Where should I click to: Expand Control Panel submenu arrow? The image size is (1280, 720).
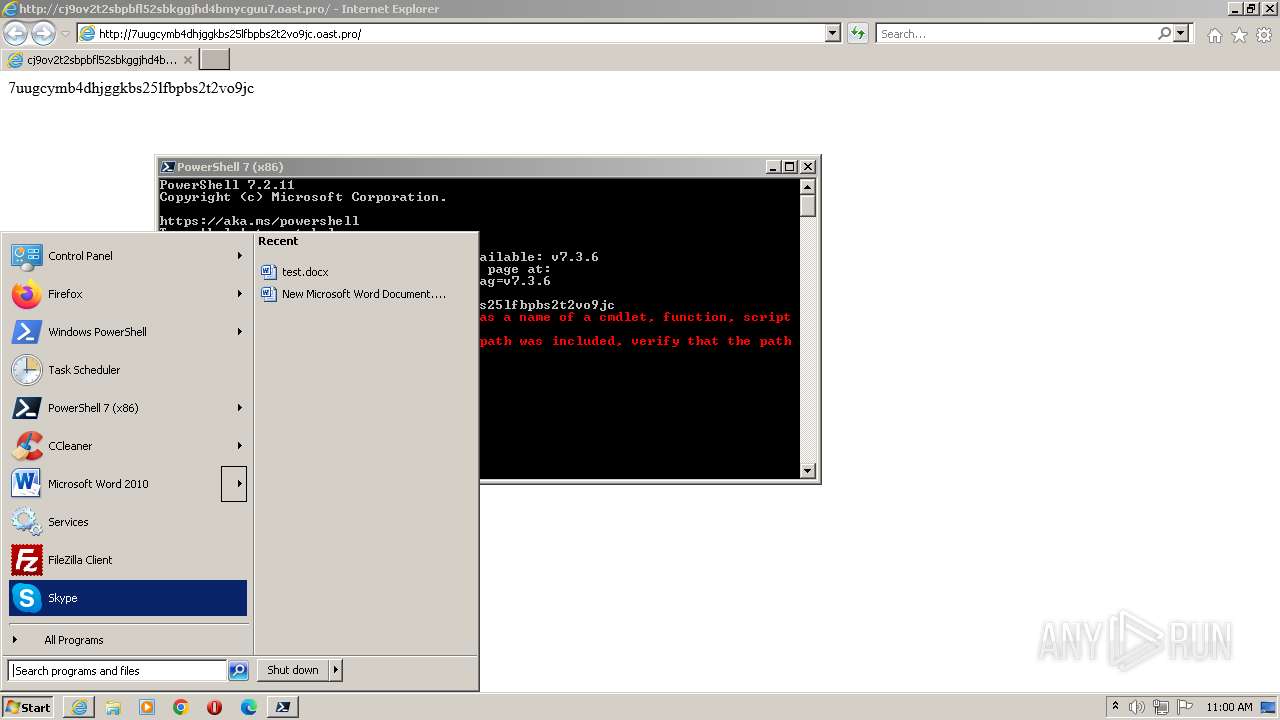pyautogui.click(x=239, y=256)
